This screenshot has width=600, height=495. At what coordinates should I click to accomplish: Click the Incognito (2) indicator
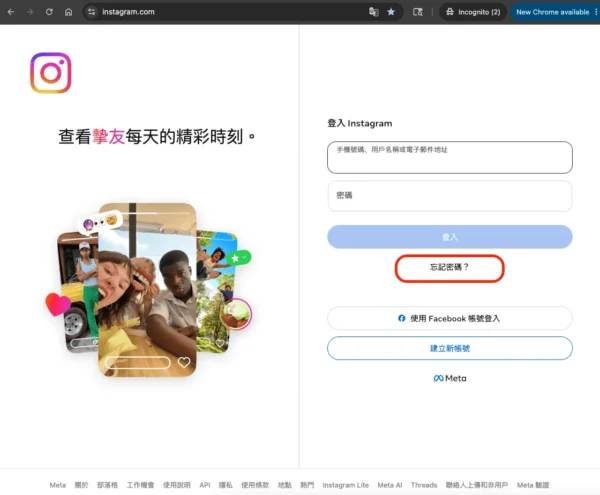473,12
